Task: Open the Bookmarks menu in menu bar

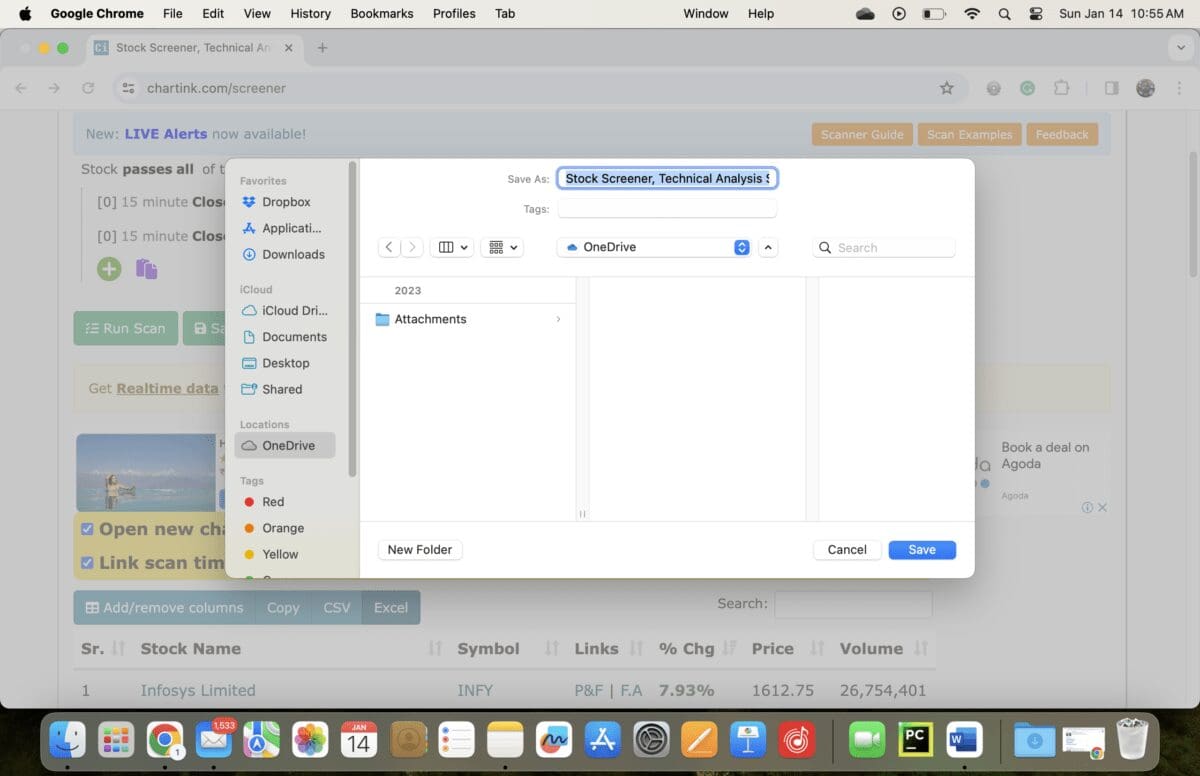Action: [x=381, y=13]
